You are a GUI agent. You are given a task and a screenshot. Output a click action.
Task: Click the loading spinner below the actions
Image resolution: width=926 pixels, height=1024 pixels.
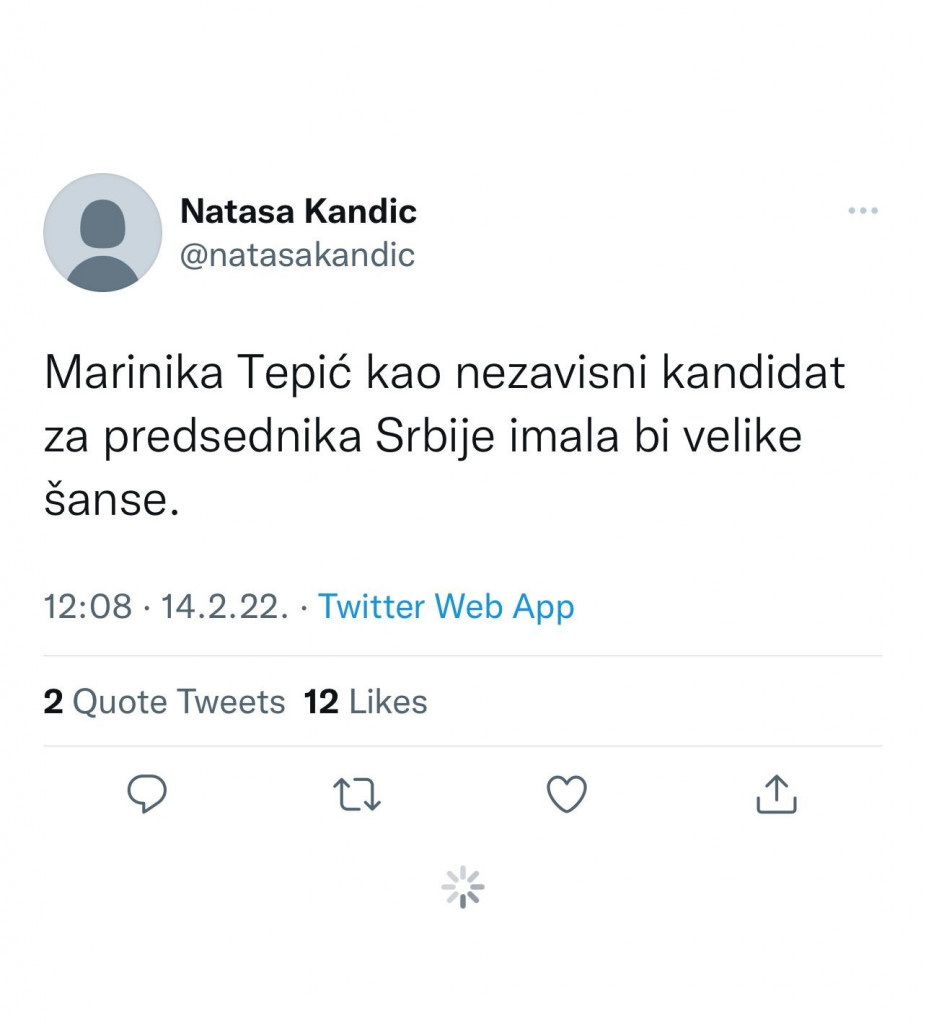point(462,884)
